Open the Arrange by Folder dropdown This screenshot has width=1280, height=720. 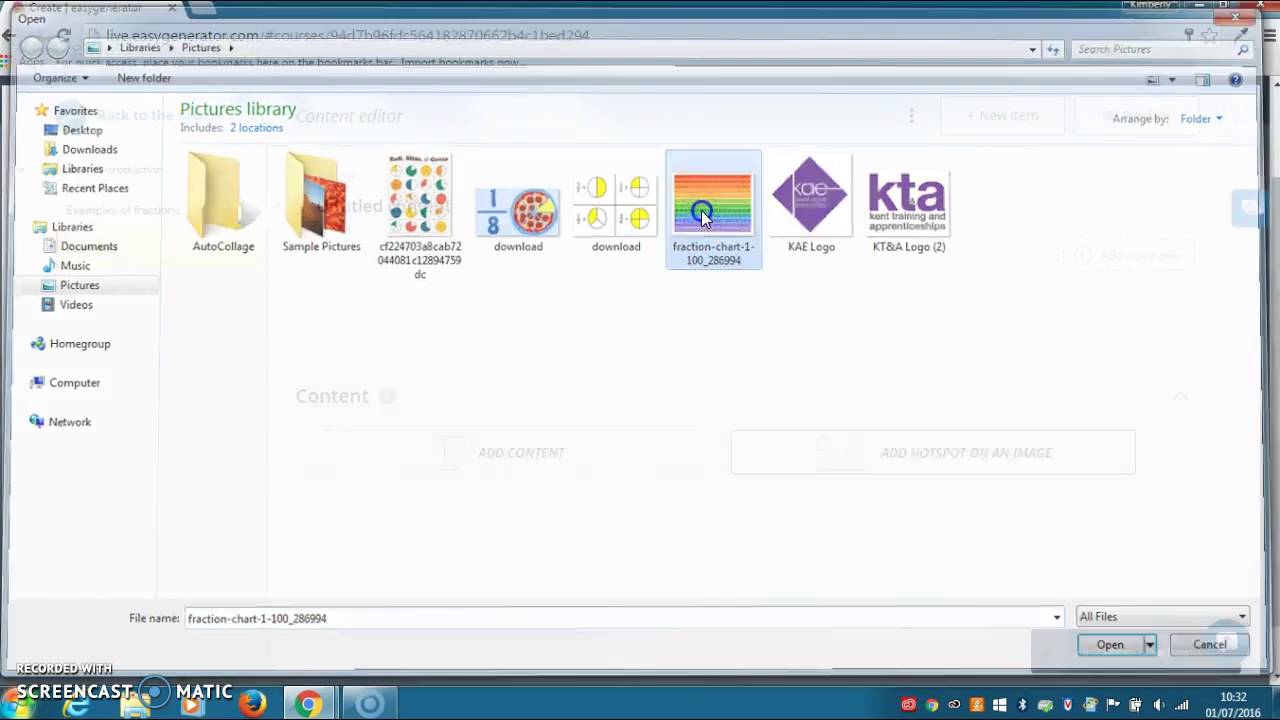coord(1201,119)
